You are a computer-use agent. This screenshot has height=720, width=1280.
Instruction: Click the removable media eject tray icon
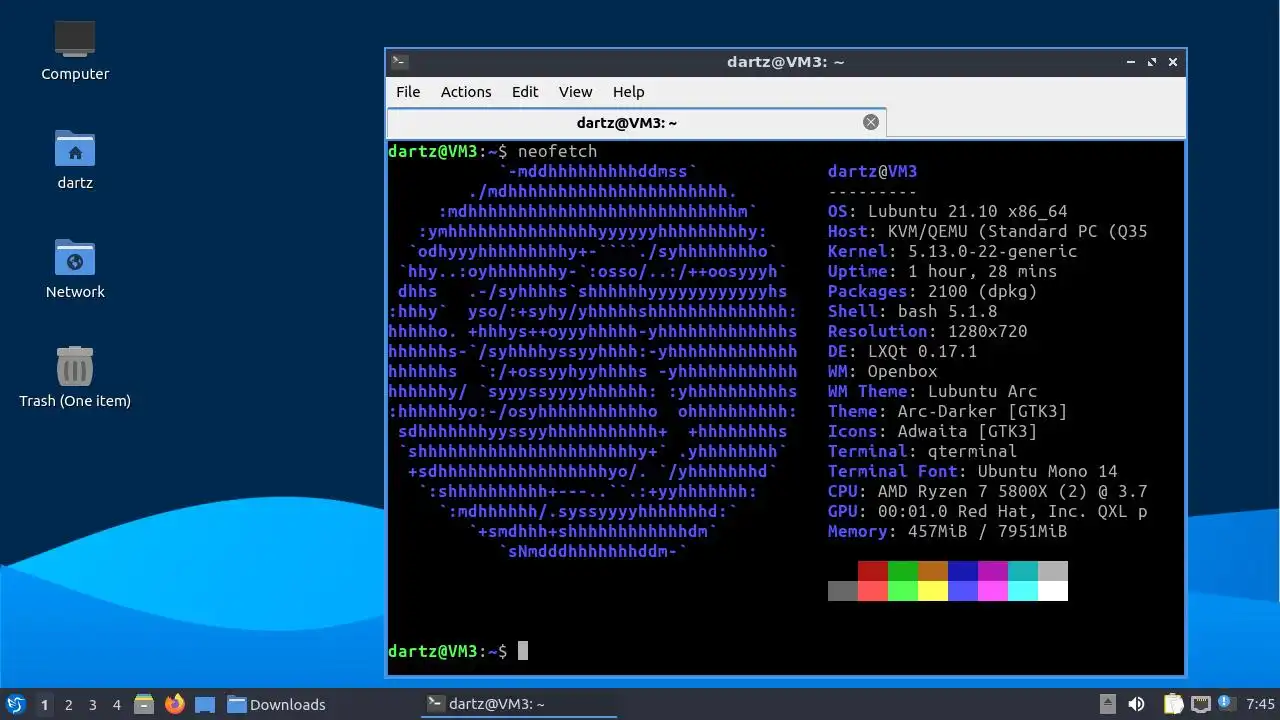(1107, 704)
